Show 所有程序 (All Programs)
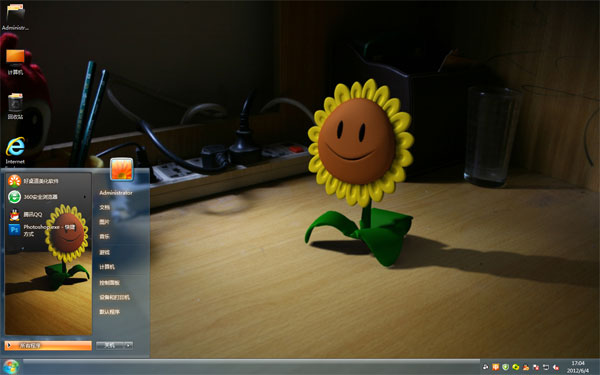Image resolution: width=600 pixels, height=375 pixels. tap(48, 345)
